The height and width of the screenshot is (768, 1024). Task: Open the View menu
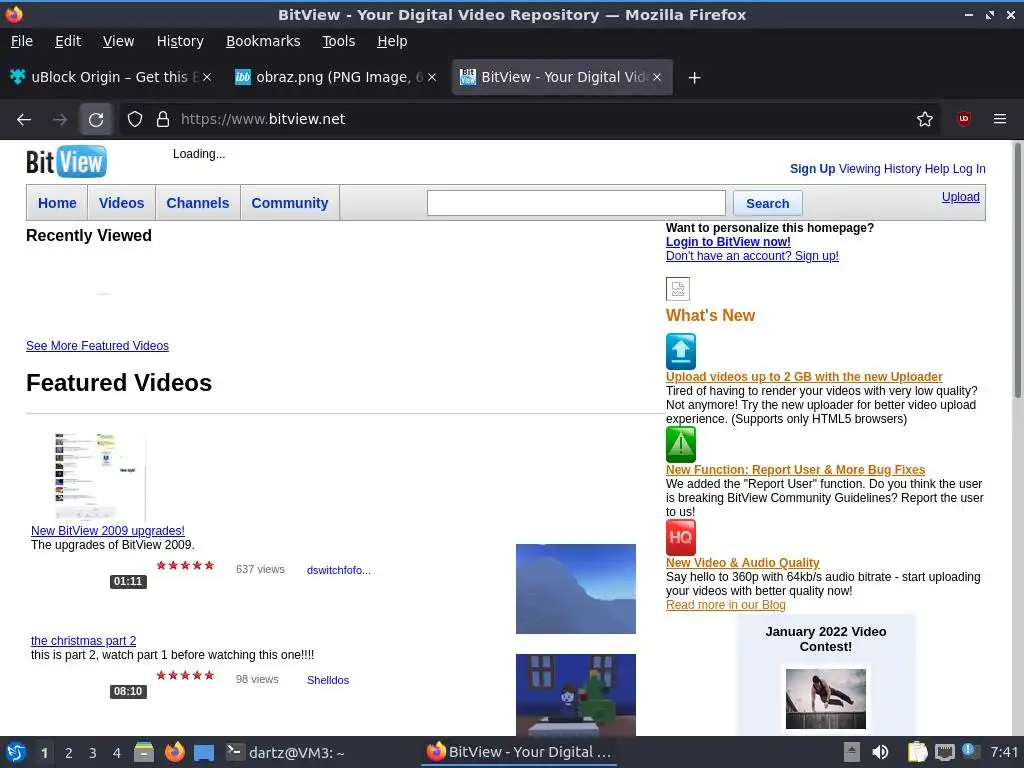pyautogui.click(x=118, y=41)
